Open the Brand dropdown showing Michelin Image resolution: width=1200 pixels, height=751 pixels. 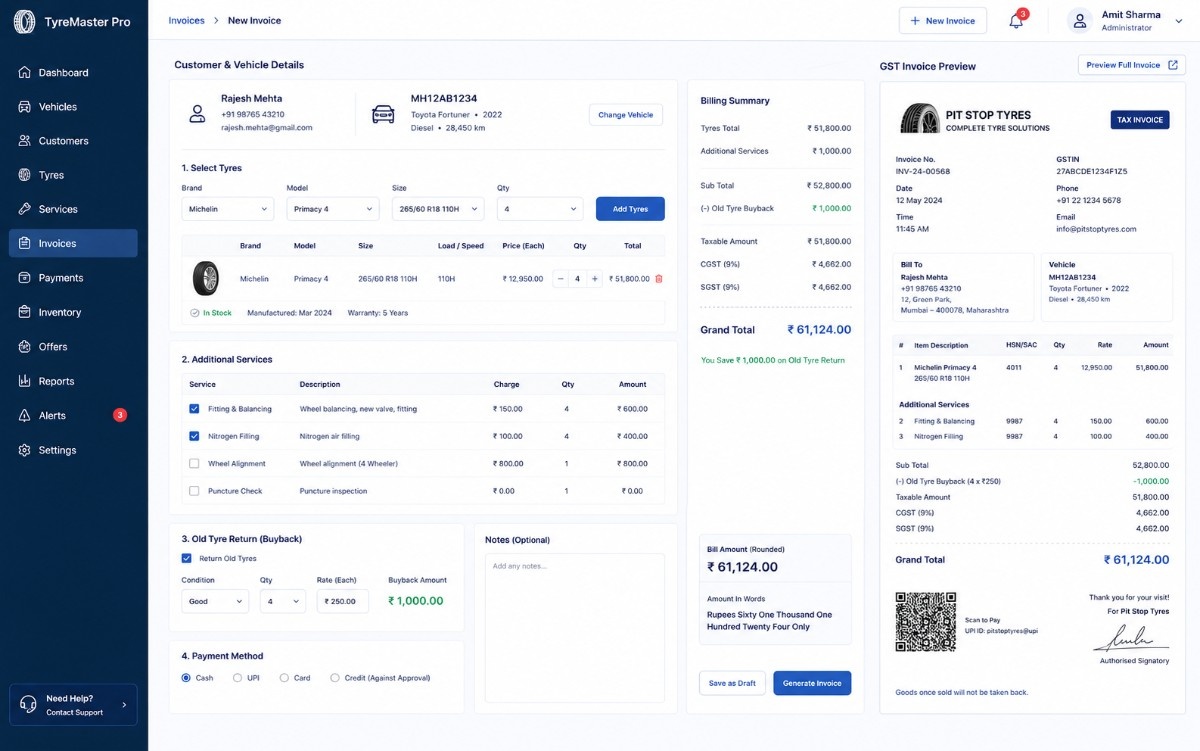click(x=227, y=209)
